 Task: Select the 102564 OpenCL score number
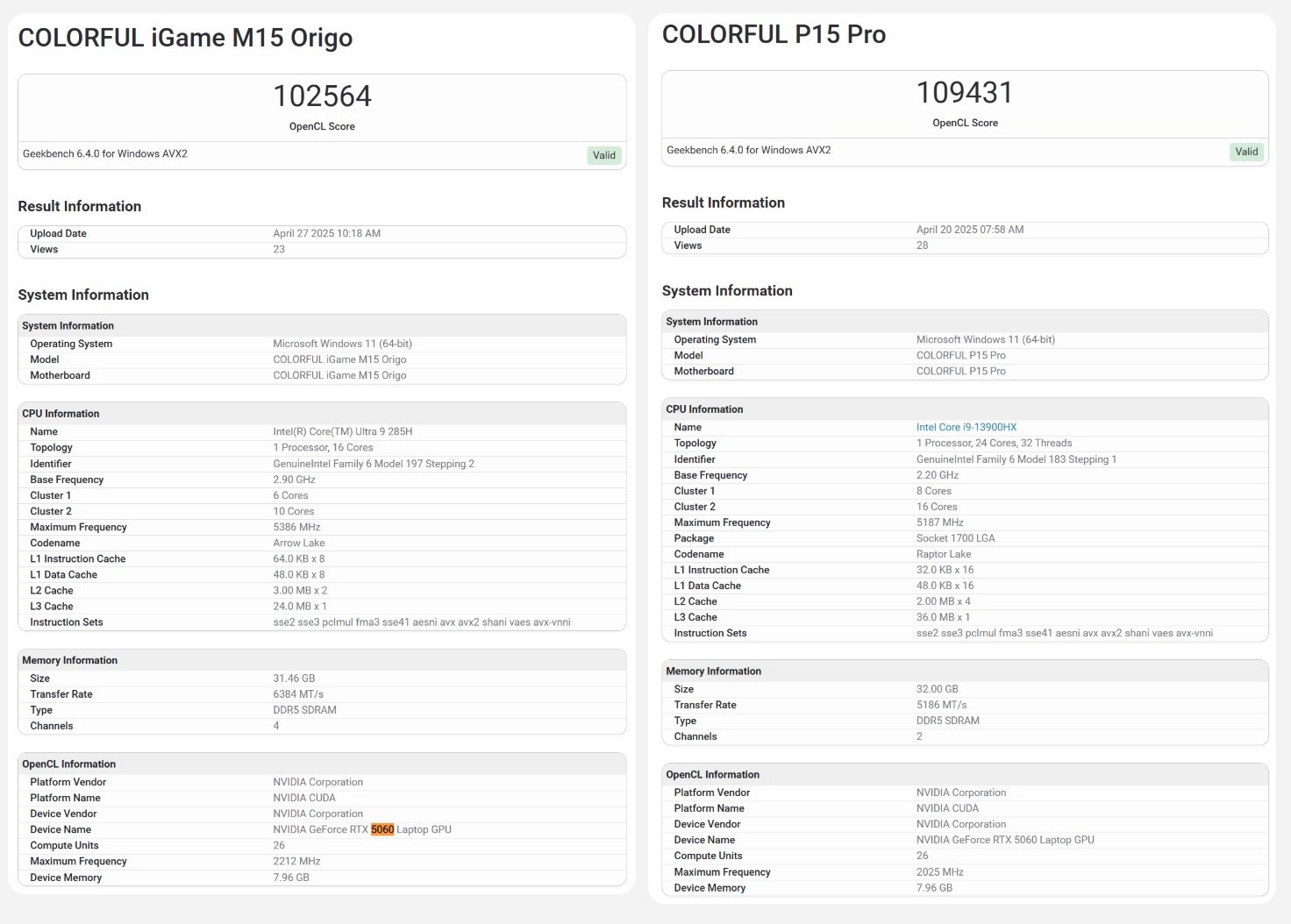(x=322, y=96)
